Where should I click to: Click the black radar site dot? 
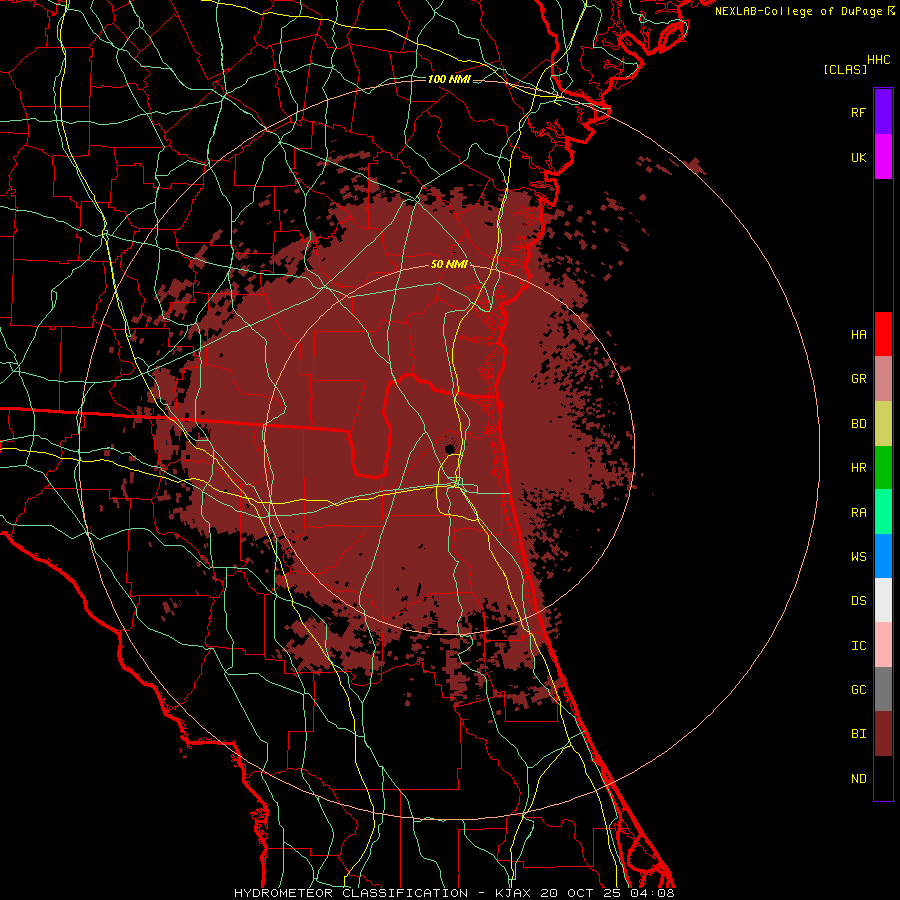pyautogui.click(x=449, y=448)
